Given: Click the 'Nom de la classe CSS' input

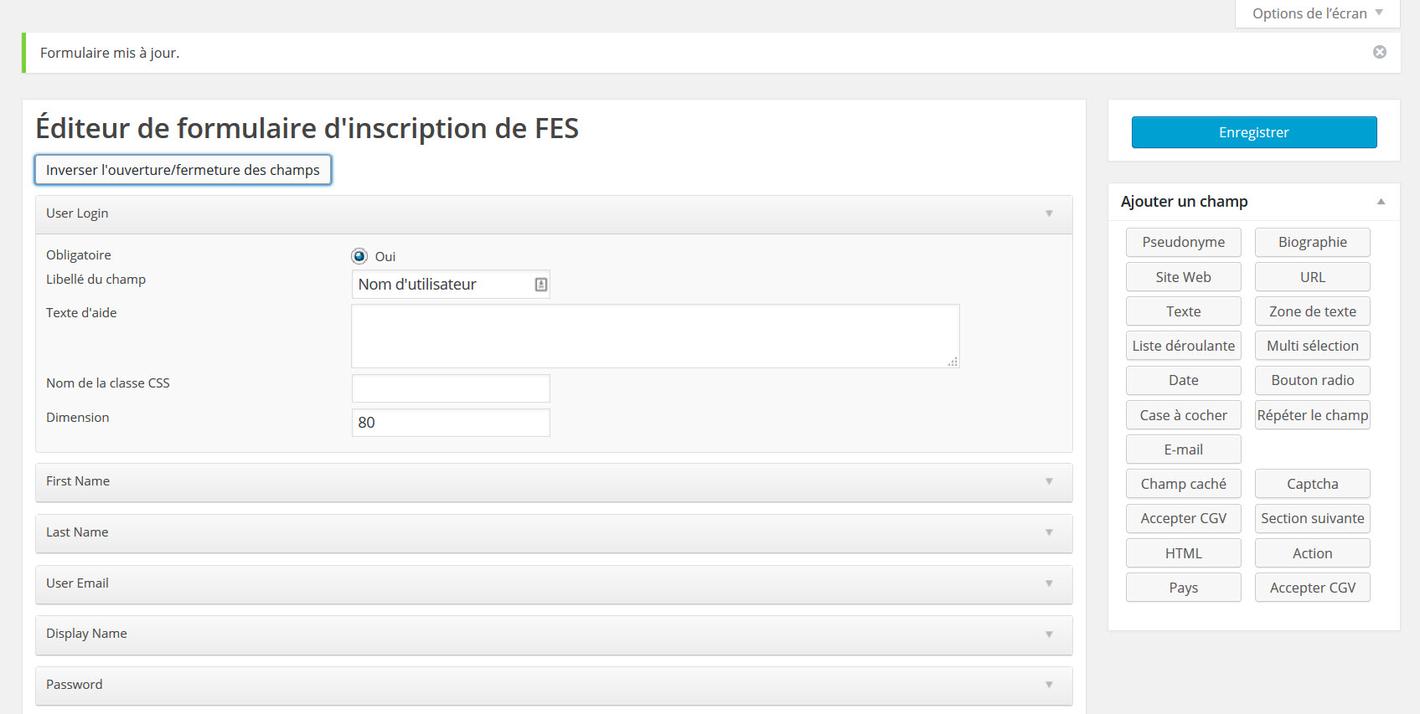Looking at the screenshot, I should click(450, 388).
